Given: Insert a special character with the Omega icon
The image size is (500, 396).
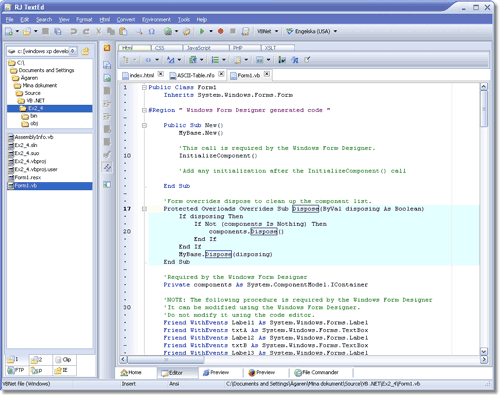Looking at the screenshot, I should 152,31.
